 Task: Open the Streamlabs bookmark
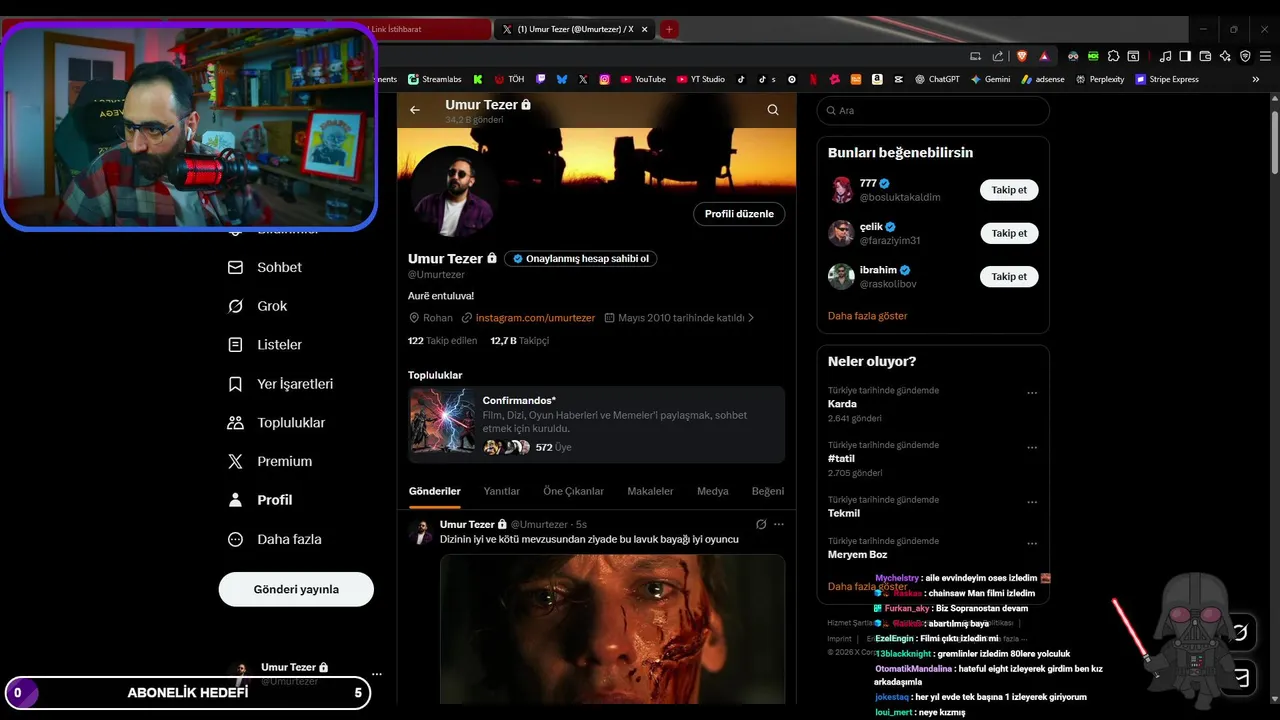pyautogui.click(x=434, y=79)
